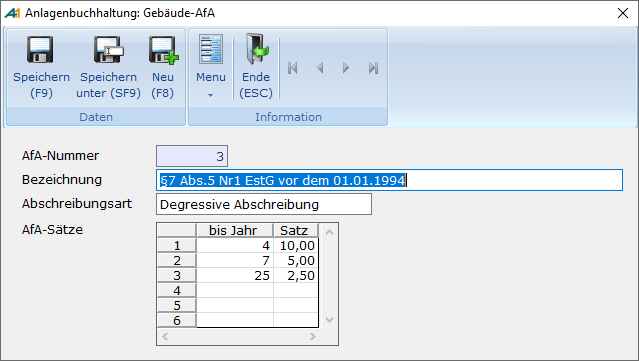Select row header 2 in AfA-Sätze
Image resolution: width=639 pixels, height=361 pixels.
[176, 260]
